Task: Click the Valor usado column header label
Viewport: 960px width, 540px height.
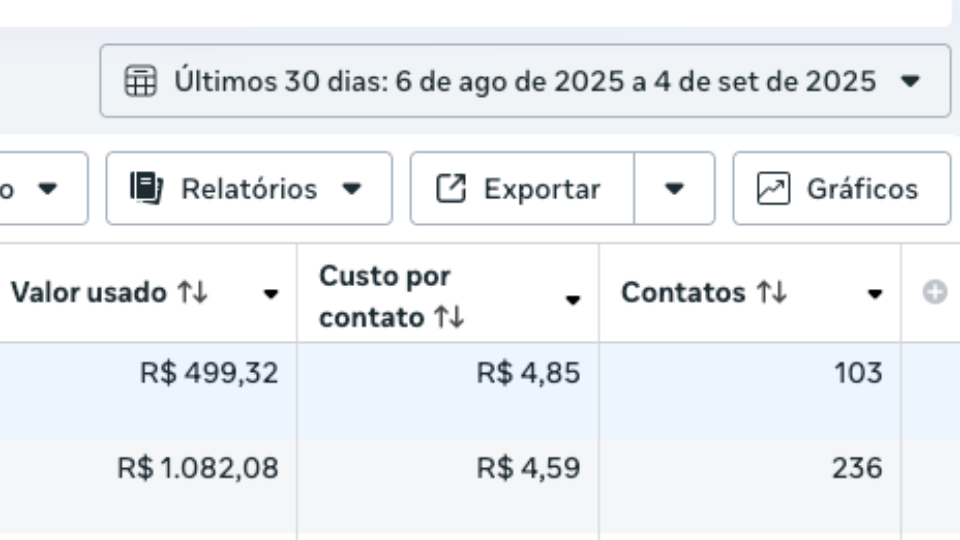Action: 88,293
